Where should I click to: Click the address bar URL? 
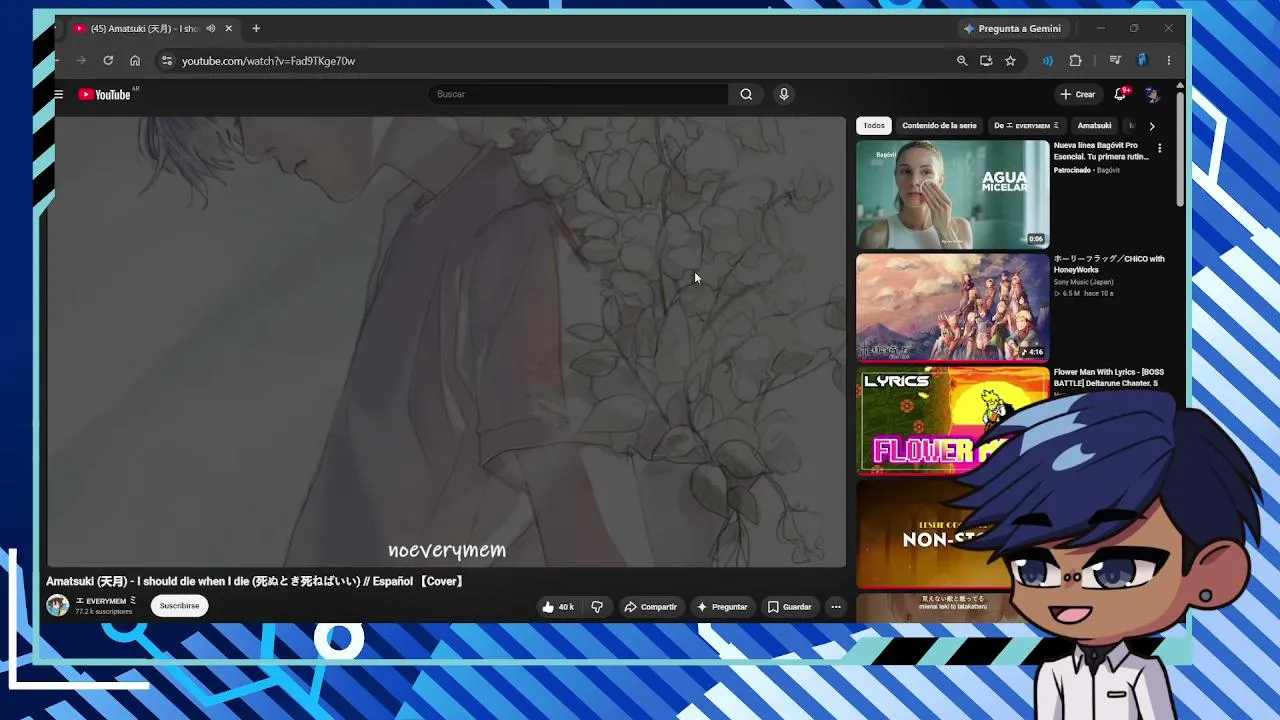268,61
